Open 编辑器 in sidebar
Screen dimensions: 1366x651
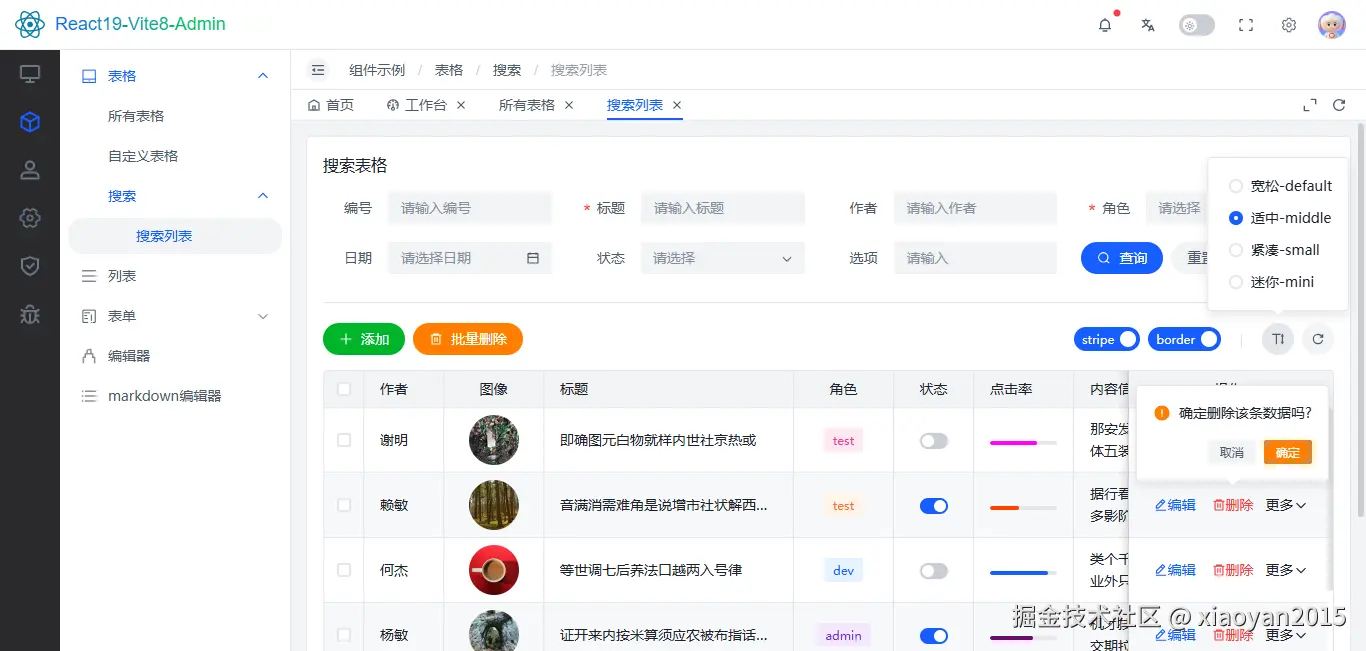175,356
